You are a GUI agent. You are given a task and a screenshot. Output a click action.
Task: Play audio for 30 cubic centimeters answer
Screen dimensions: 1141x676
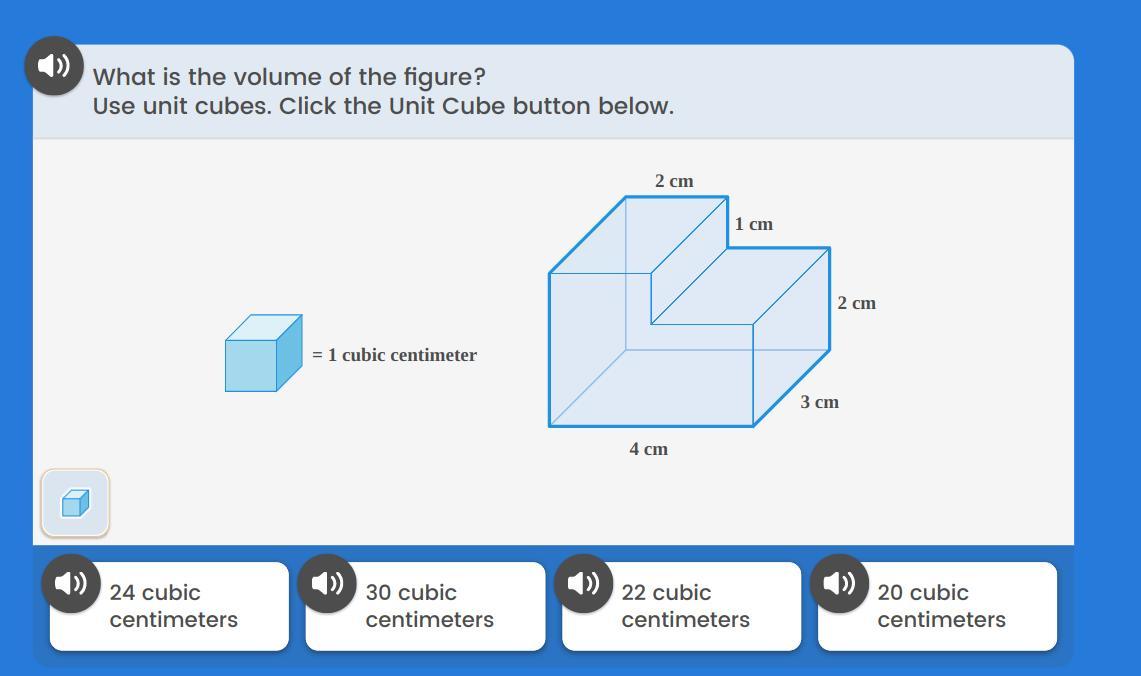[327, 583]
